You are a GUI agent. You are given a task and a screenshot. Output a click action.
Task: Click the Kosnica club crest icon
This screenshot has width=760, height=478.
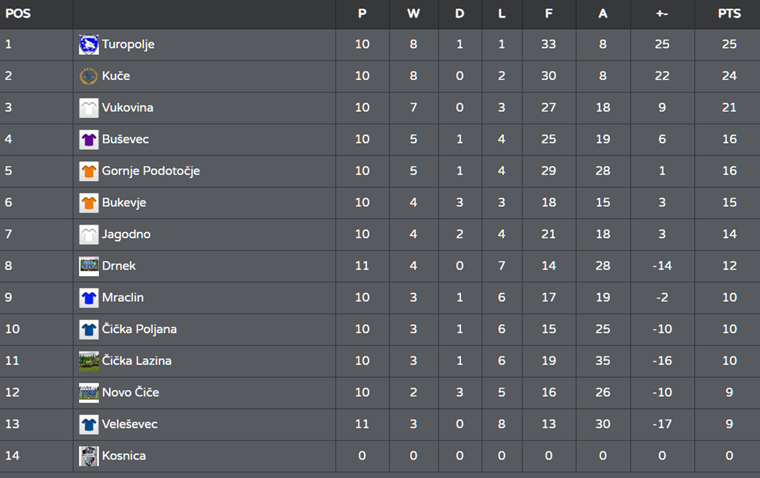(89, 456)
